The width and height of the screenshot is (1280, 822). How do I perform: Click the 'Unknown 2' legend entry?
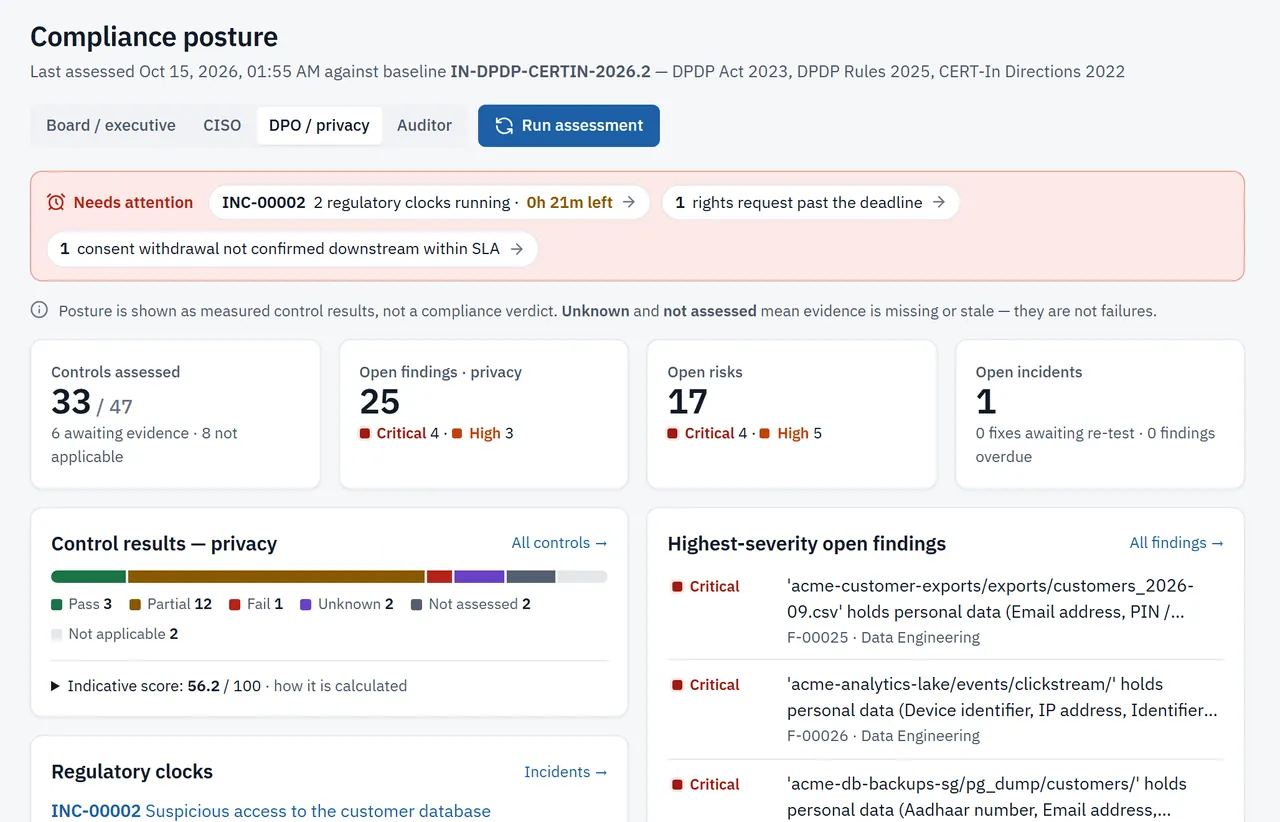pyautogui.click(x=347, y=604)
